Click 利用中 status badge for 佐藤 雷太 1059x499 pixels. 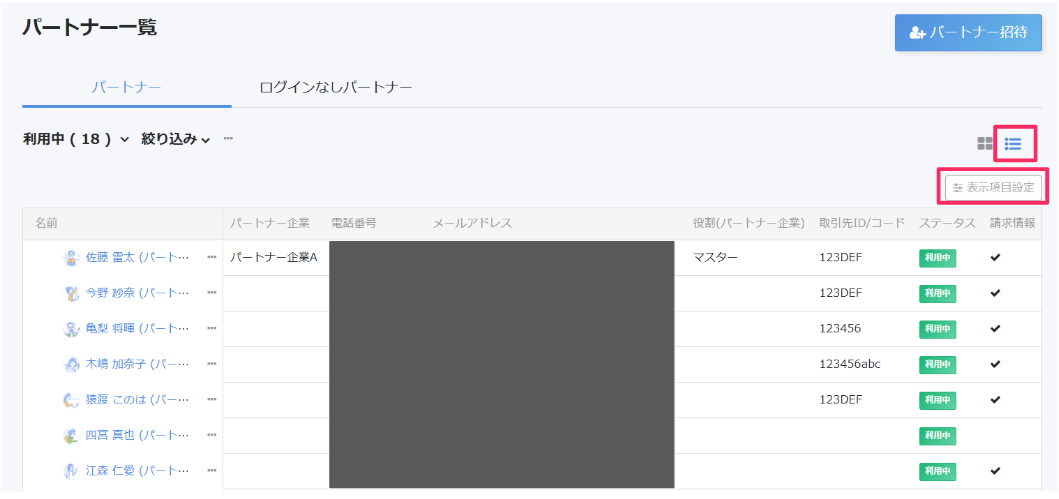pos(937,258)
